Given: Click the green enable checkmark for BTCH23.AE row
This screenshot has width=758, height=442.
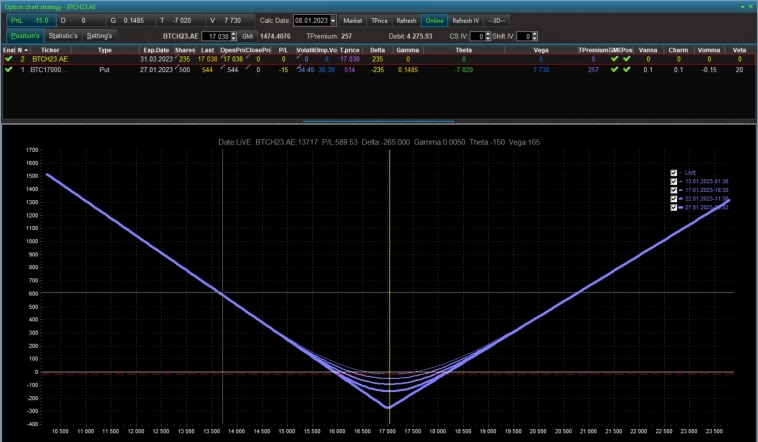Looking at the screenshot, I should coord(8,59).
